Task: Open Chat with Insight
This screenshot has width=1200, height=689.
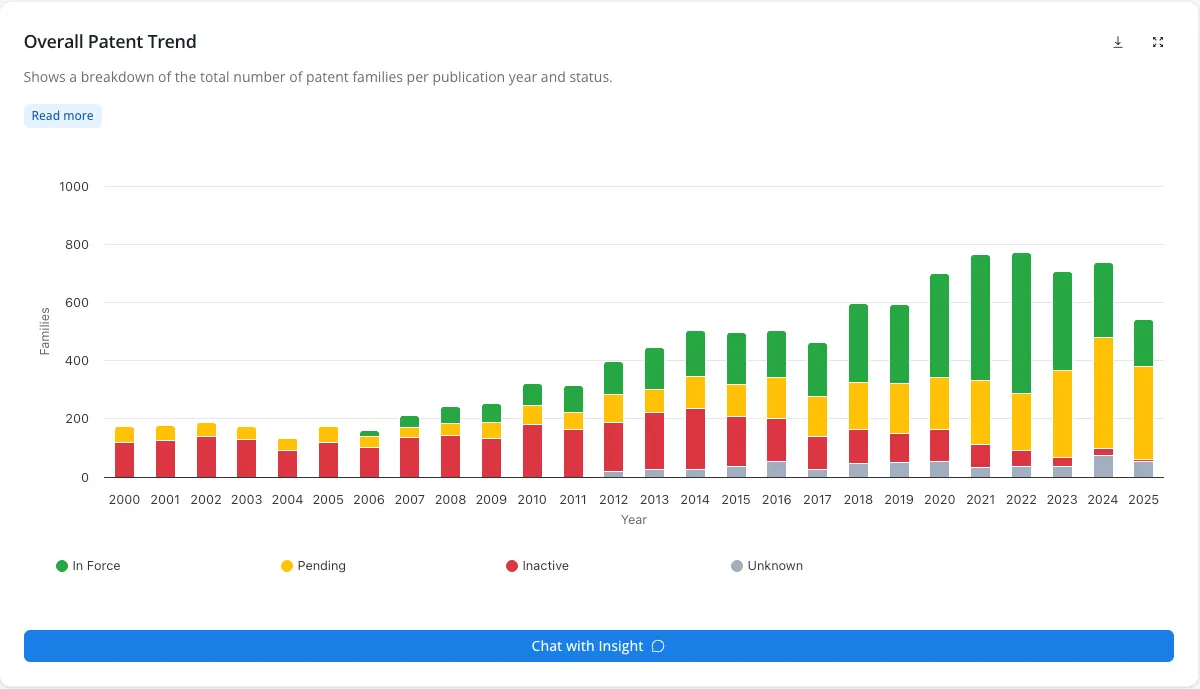Action: [598, 646]
